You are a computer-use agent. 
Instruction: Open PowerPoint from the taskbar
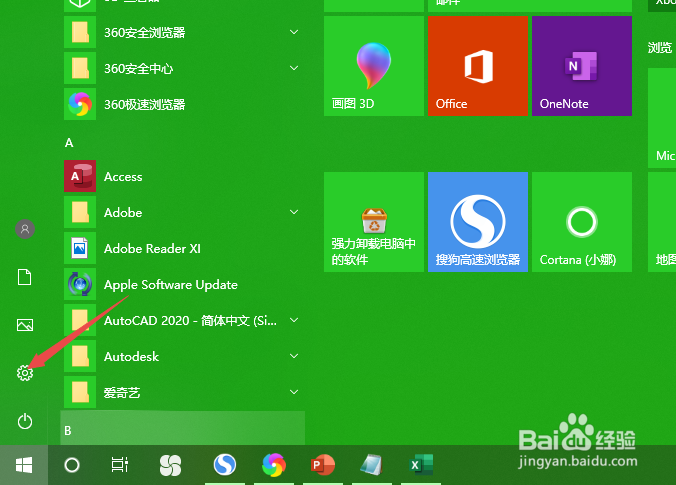323,465
